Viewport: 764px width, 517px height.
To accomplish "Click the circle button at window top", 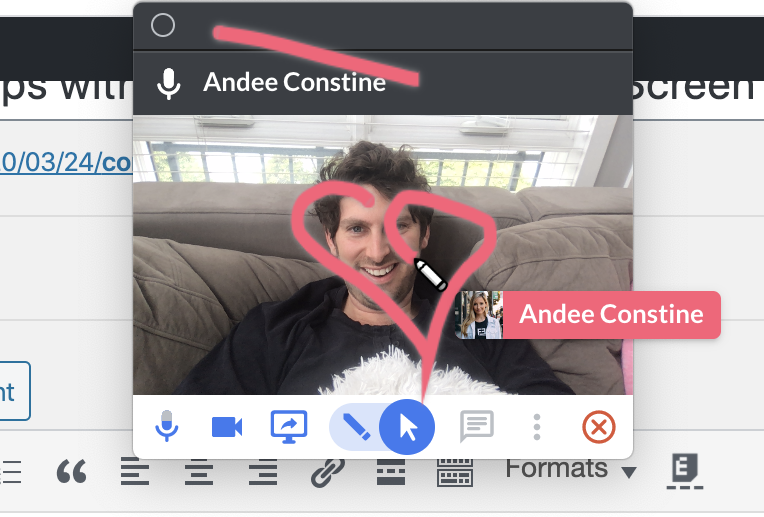I will (163, 26).
